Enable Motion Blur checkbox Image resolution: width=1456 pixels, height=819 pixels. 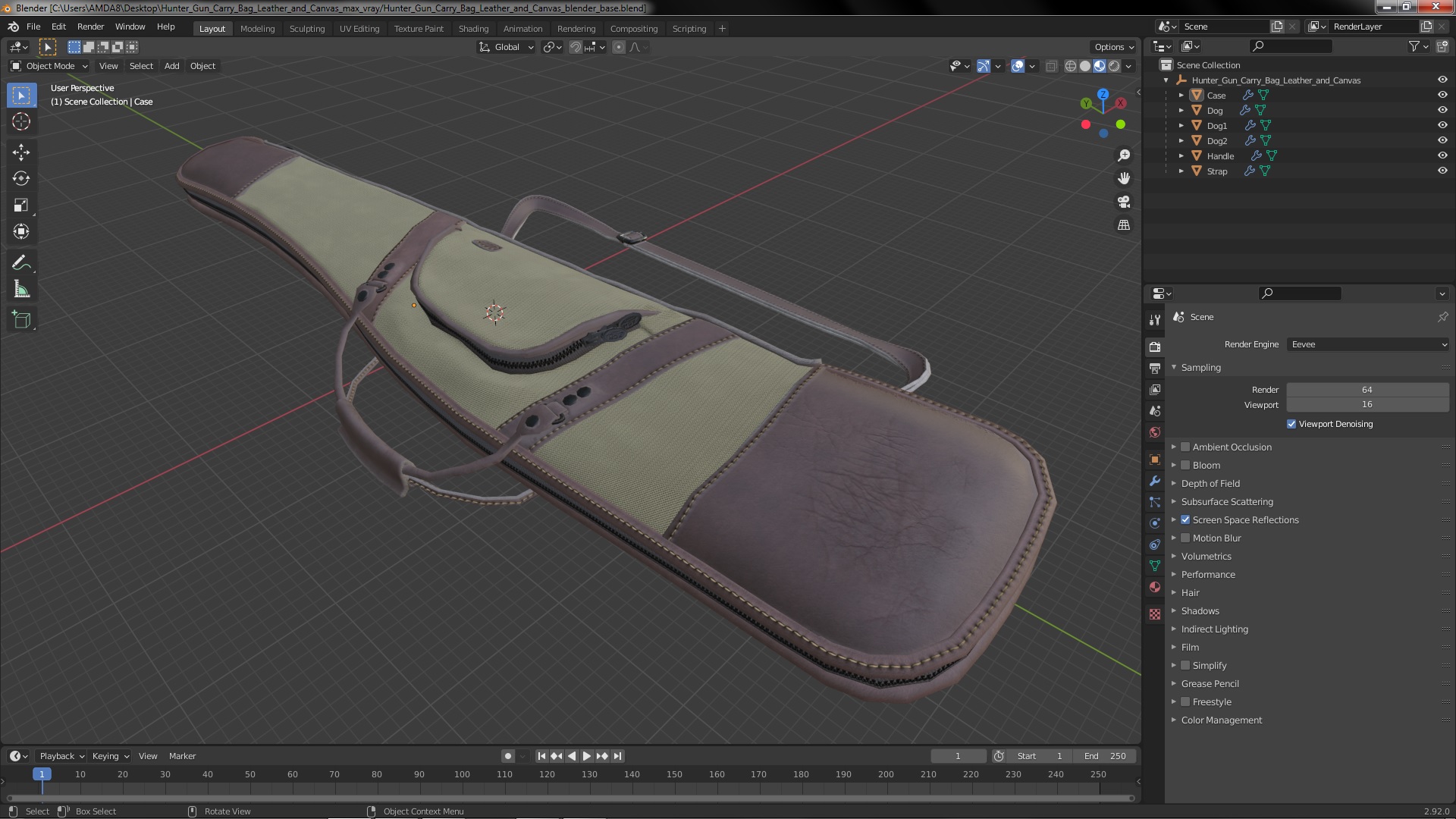click(1185, 538)
